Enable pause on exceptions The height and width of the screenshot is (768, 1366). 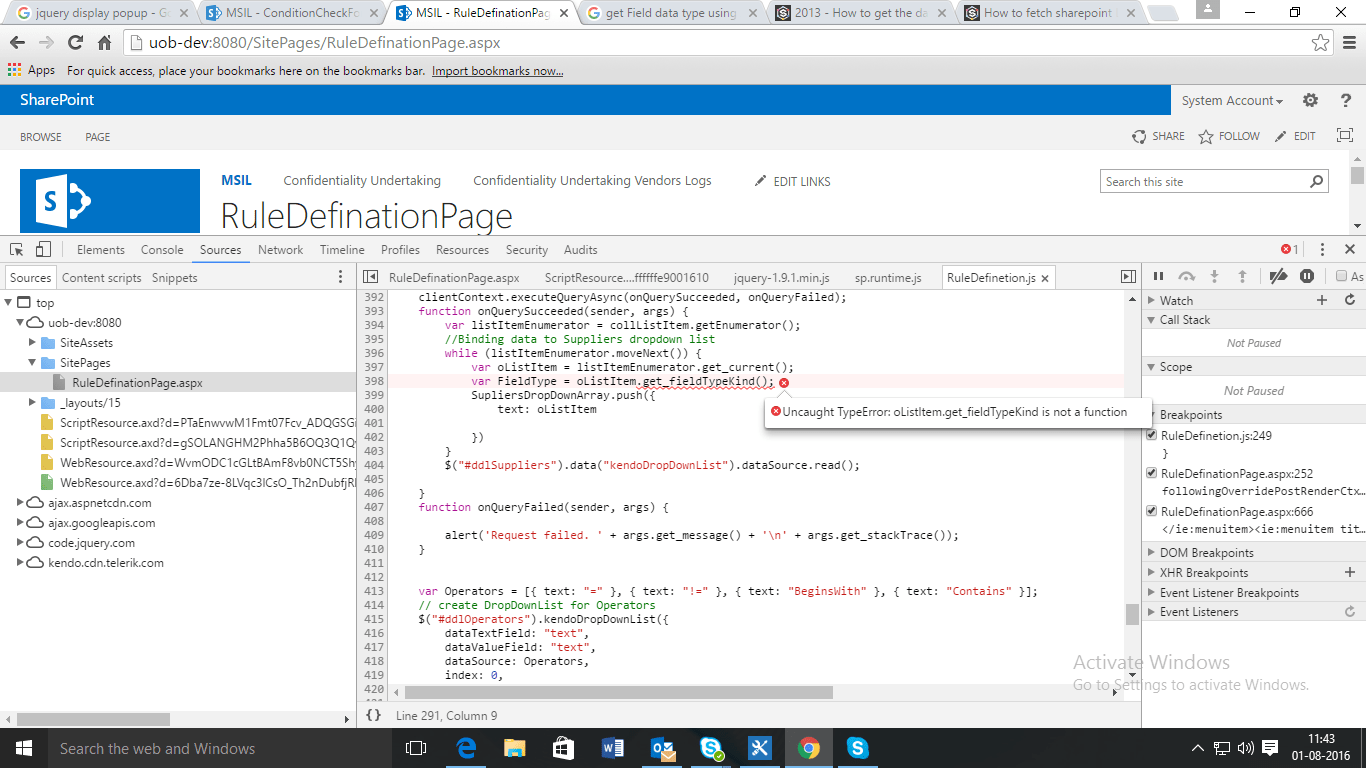[x=1307, y=276]
